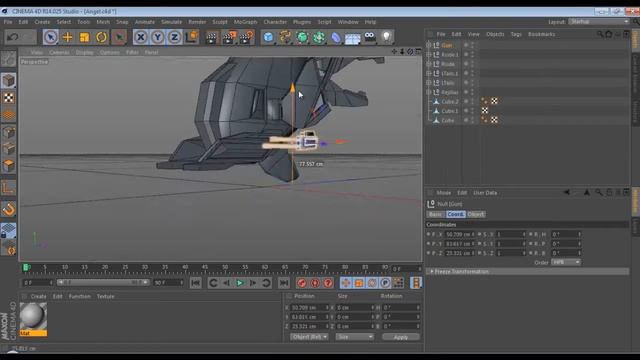Add a Cube primitive object

[x=268, y=38]
